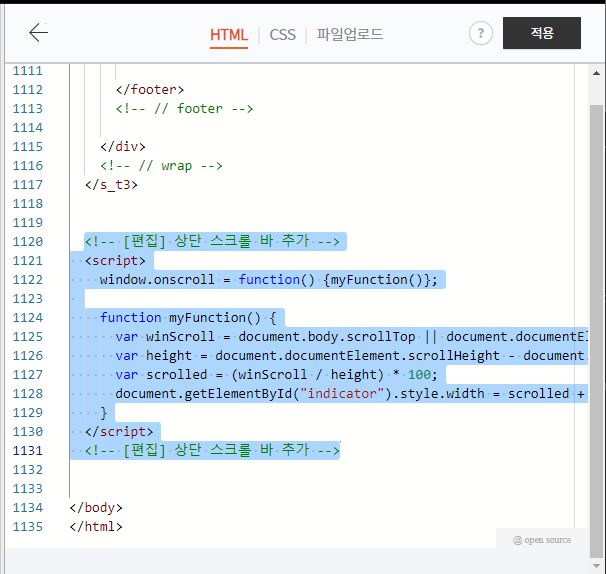This screenshot has height=574, width=606.
Task: Switch to the CSS tab
Action: coord(283,35)
